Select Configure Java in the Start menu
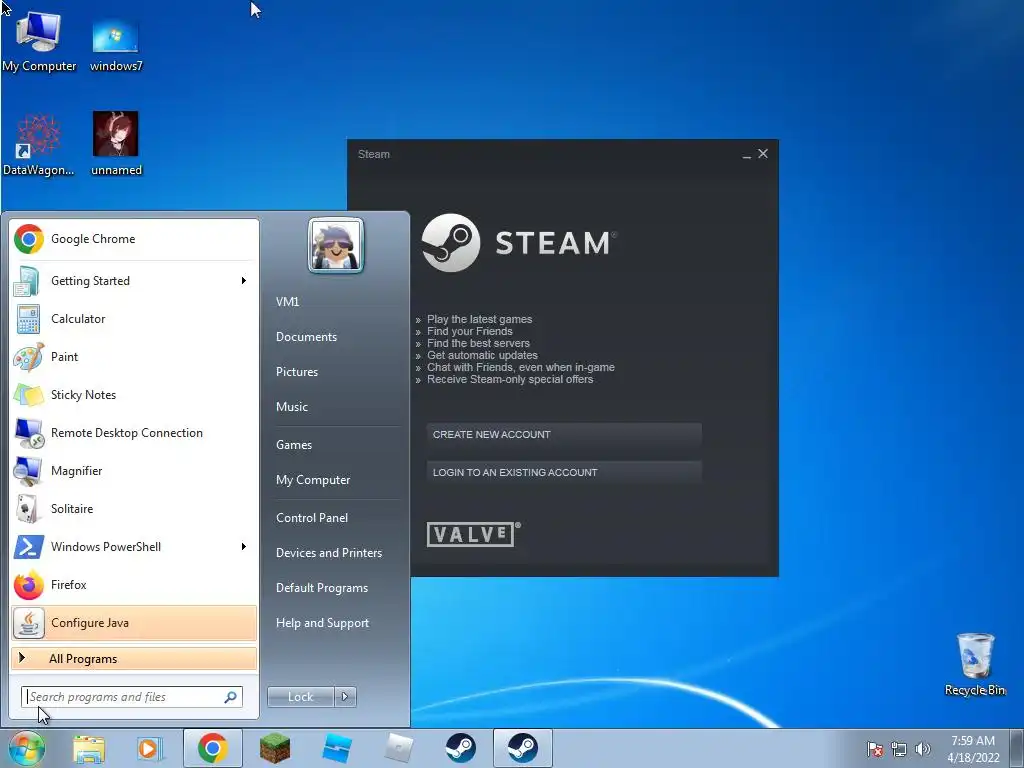 pos(134,622)
